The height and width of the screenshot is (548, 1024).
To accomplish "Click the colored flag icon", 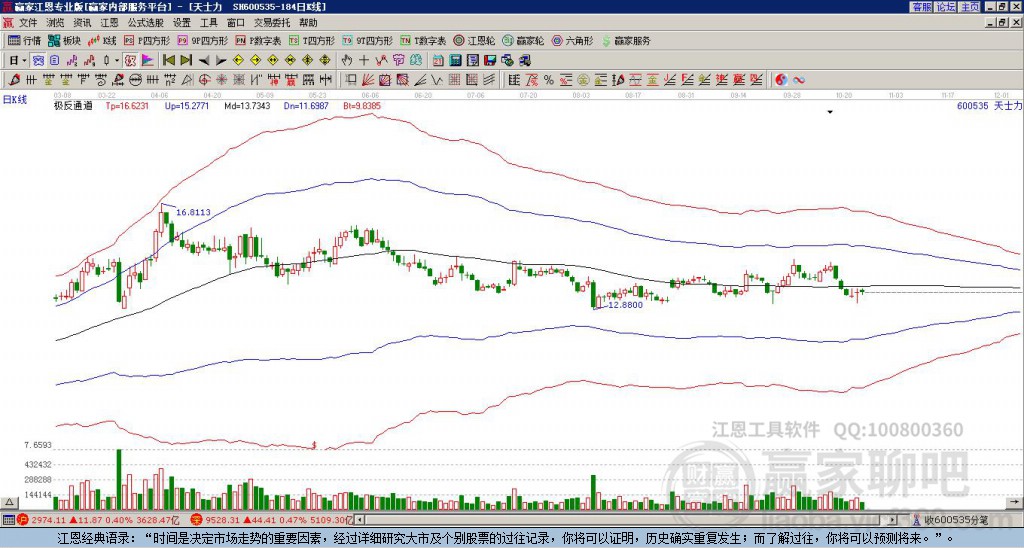I will 148,61.
